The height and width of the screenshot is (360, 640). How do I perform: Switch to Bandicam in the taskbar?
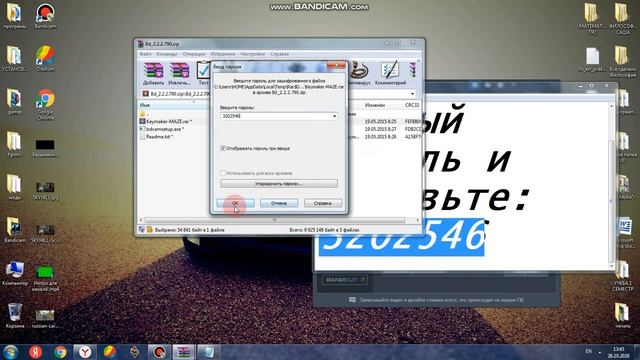159,351
